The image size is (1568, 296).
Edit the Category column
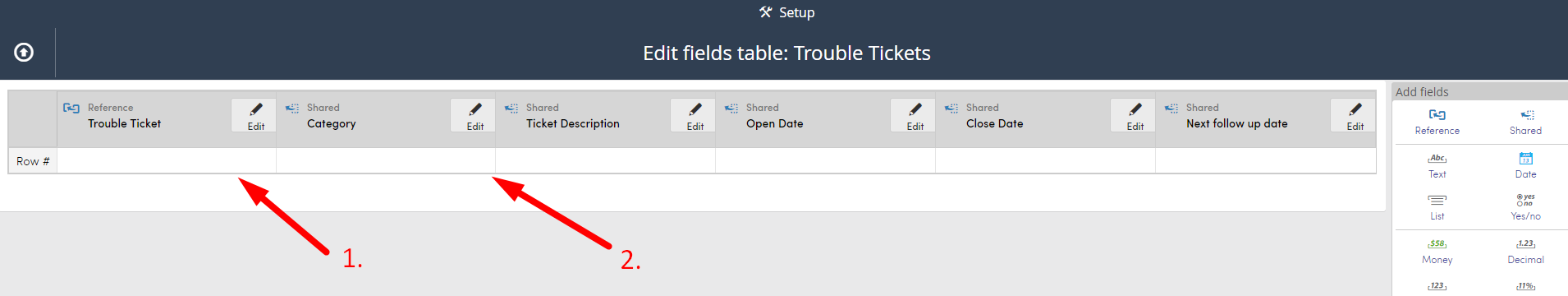pos(473,115)
